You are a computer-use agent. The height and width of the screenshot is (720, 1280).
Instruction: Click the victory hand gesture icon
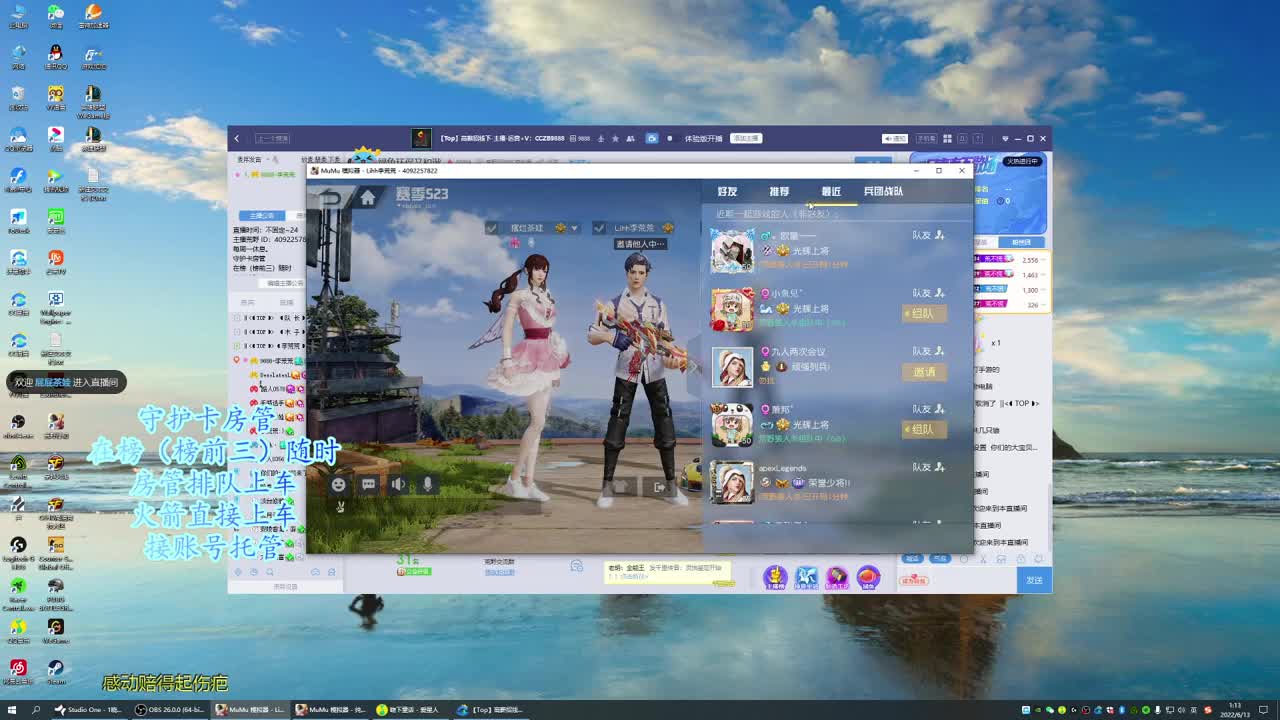click(340, 506)
